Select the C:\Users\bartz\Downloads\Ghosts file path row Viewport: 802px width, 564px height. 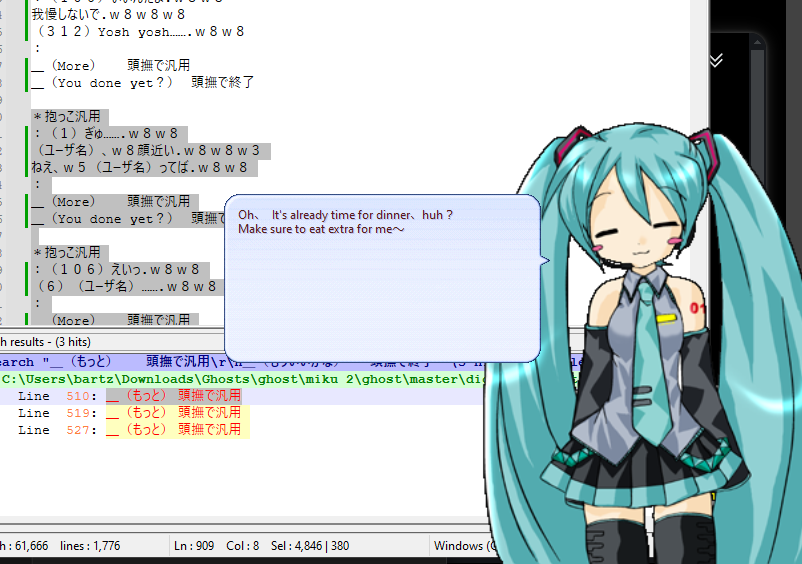click(241, 379)
